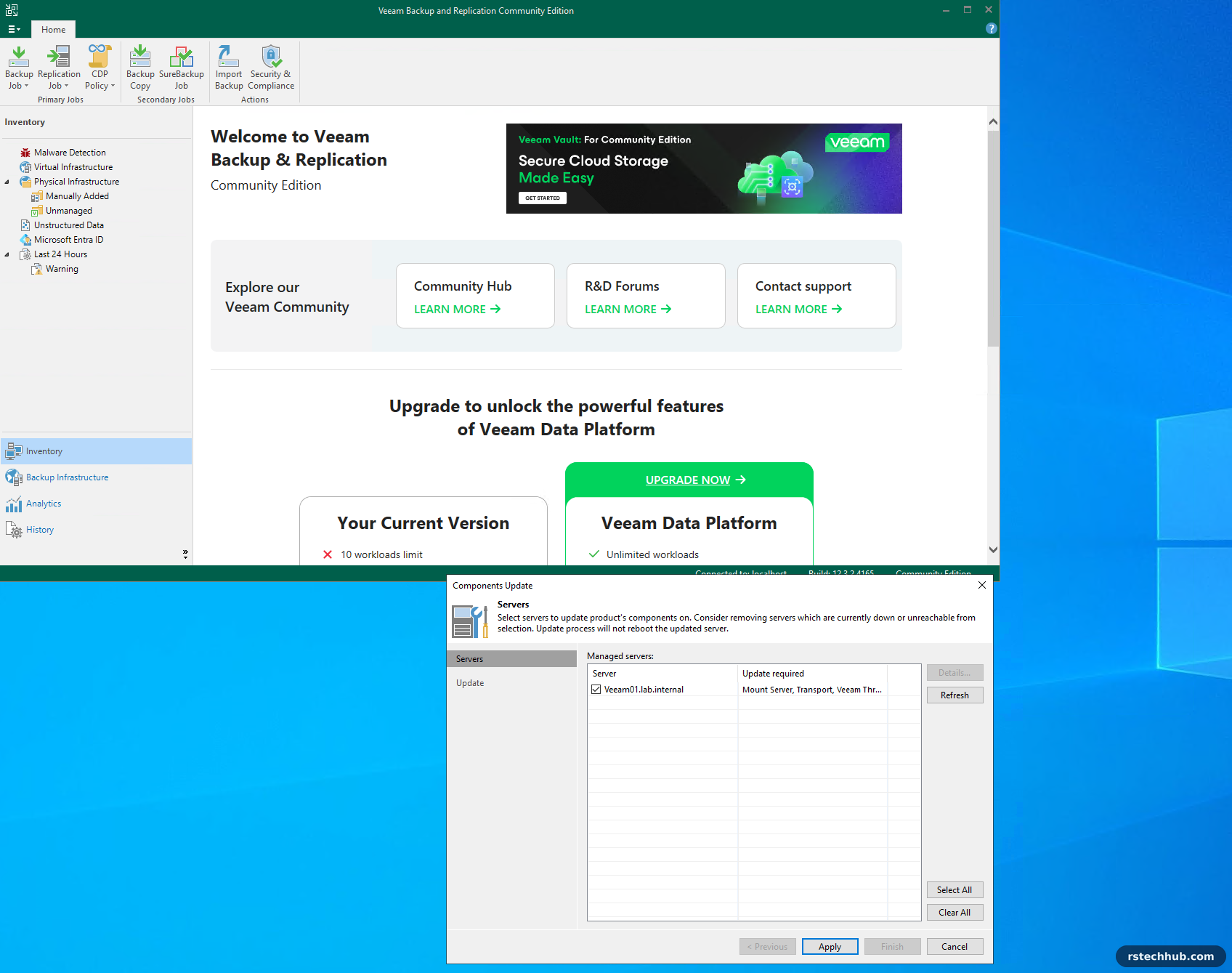
Task: Click the help question mark icon
Action: coord(991,28)
